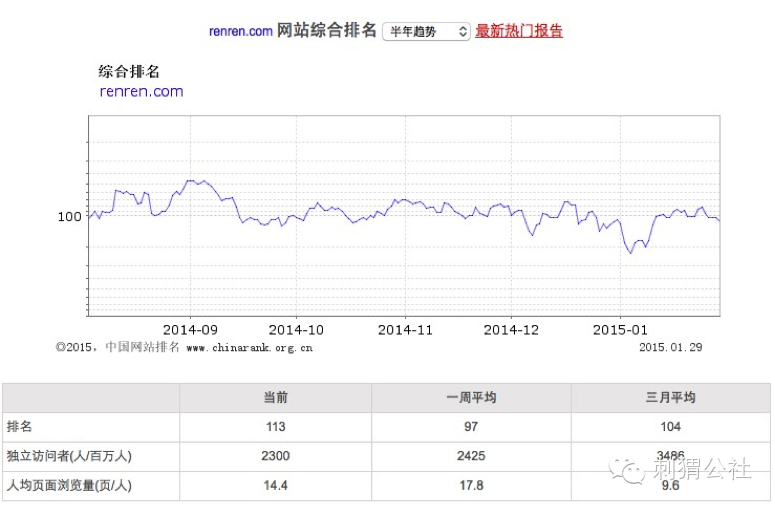Click the renren.com title link at top

pos(241,31)
